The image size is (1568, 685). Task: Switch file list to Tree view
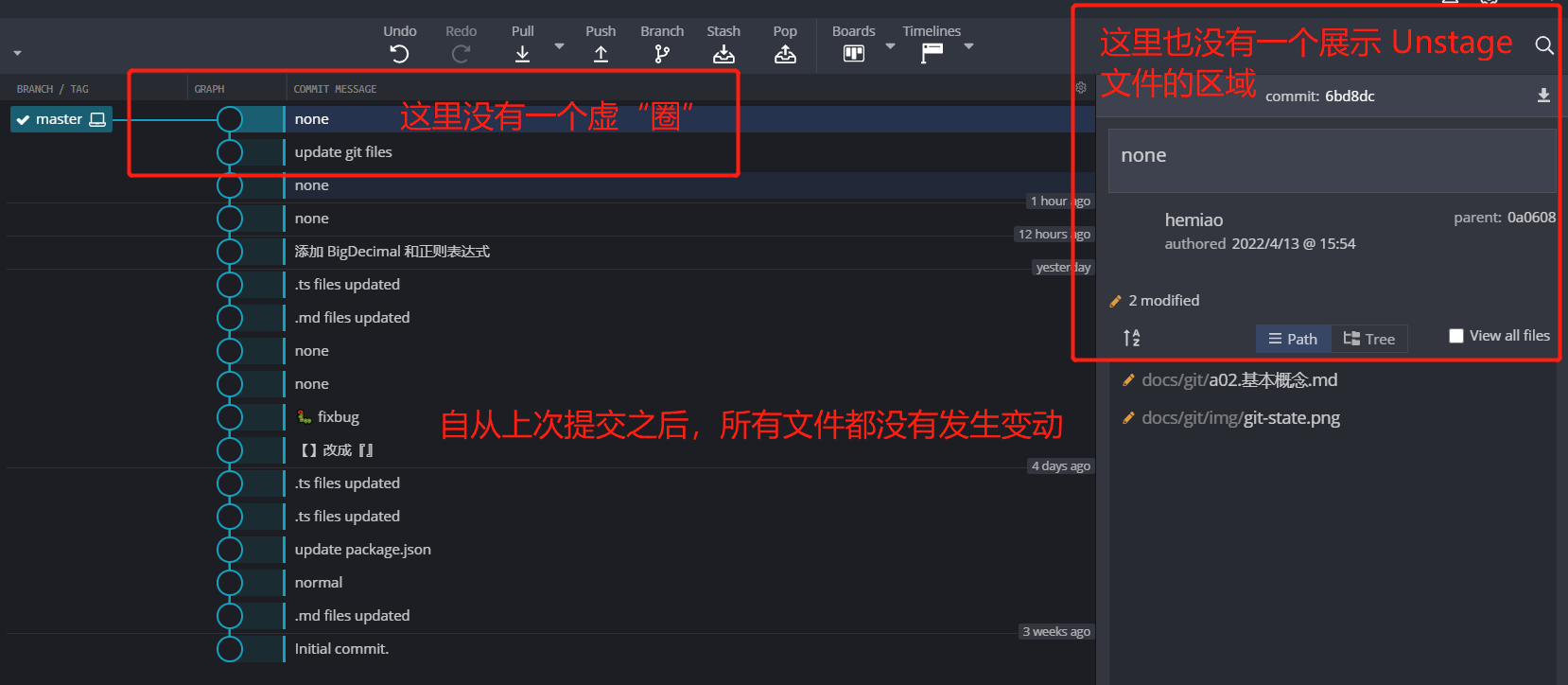pyautogui.click(x=1369, y=339)
